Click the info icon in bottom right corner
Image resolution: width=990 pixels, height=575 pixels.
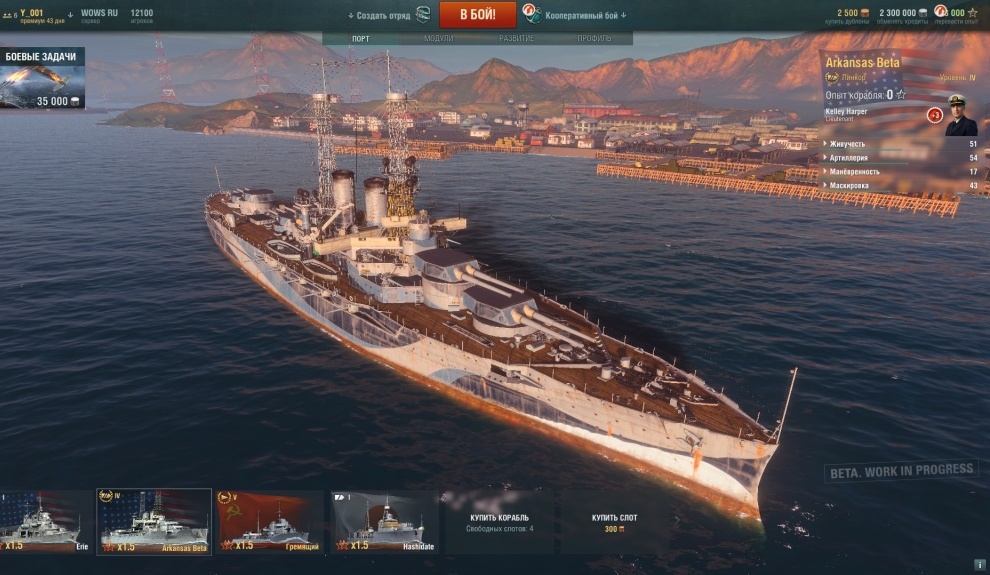[979, 565]
